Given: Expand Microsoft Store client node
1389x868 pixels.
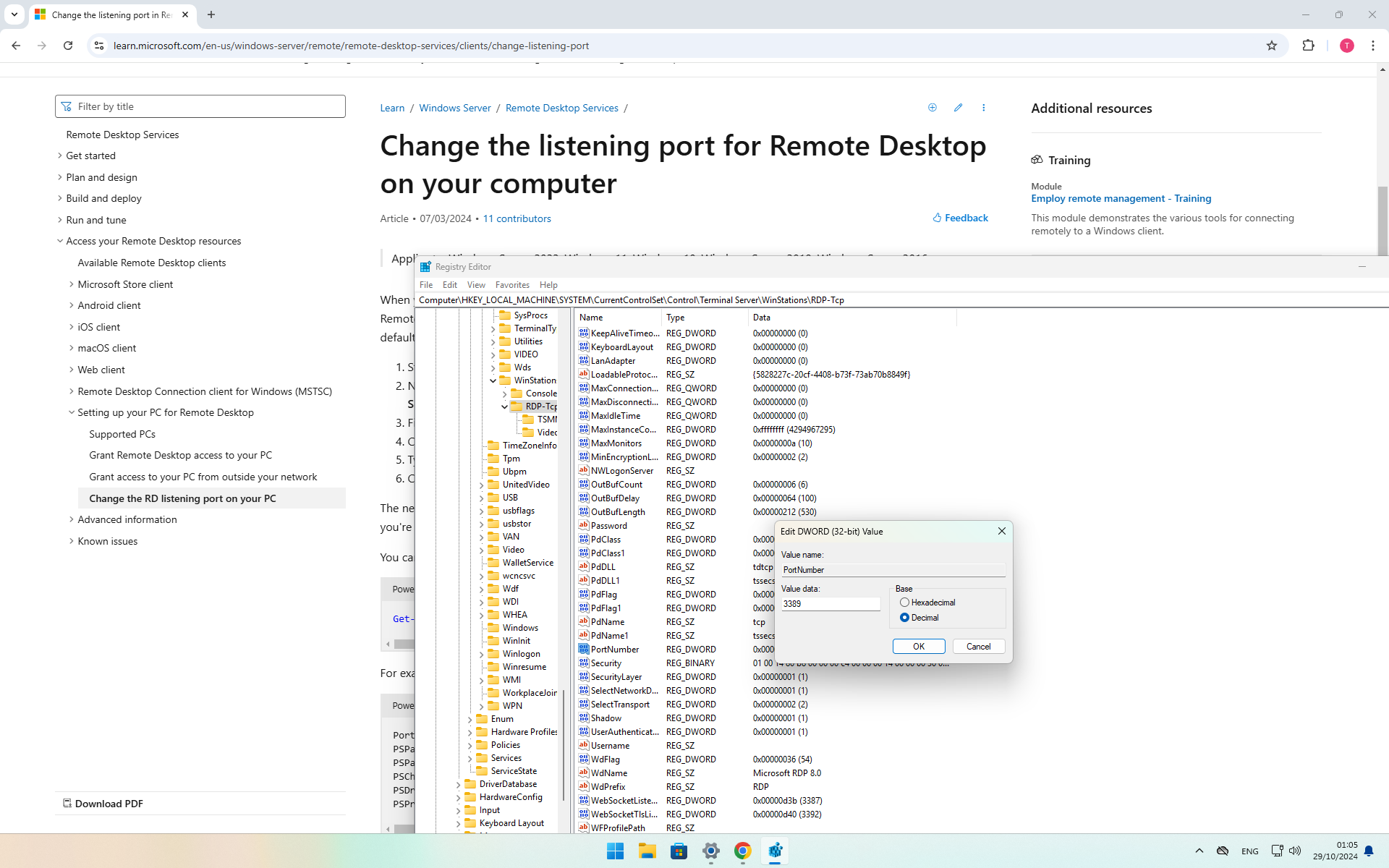Looking at the screenshot, I should pyautogui.click(x=72, y=284).
